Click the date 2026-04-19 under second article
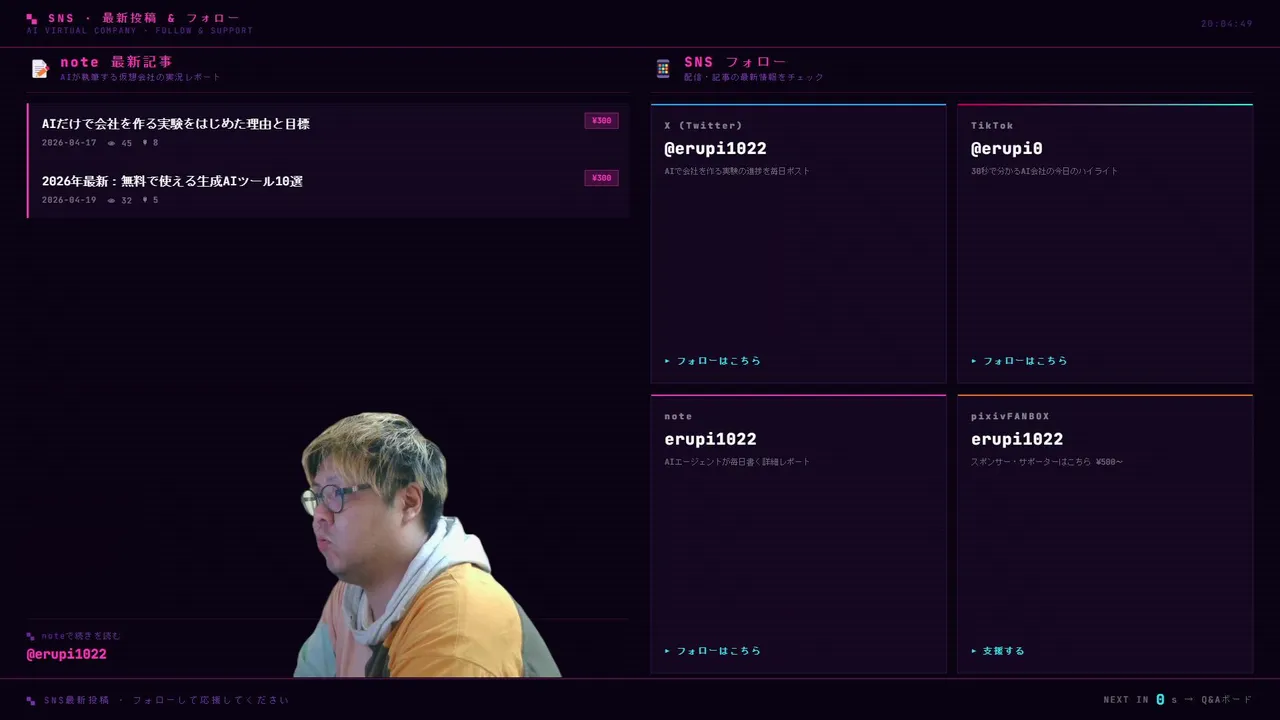 (69, 200)
